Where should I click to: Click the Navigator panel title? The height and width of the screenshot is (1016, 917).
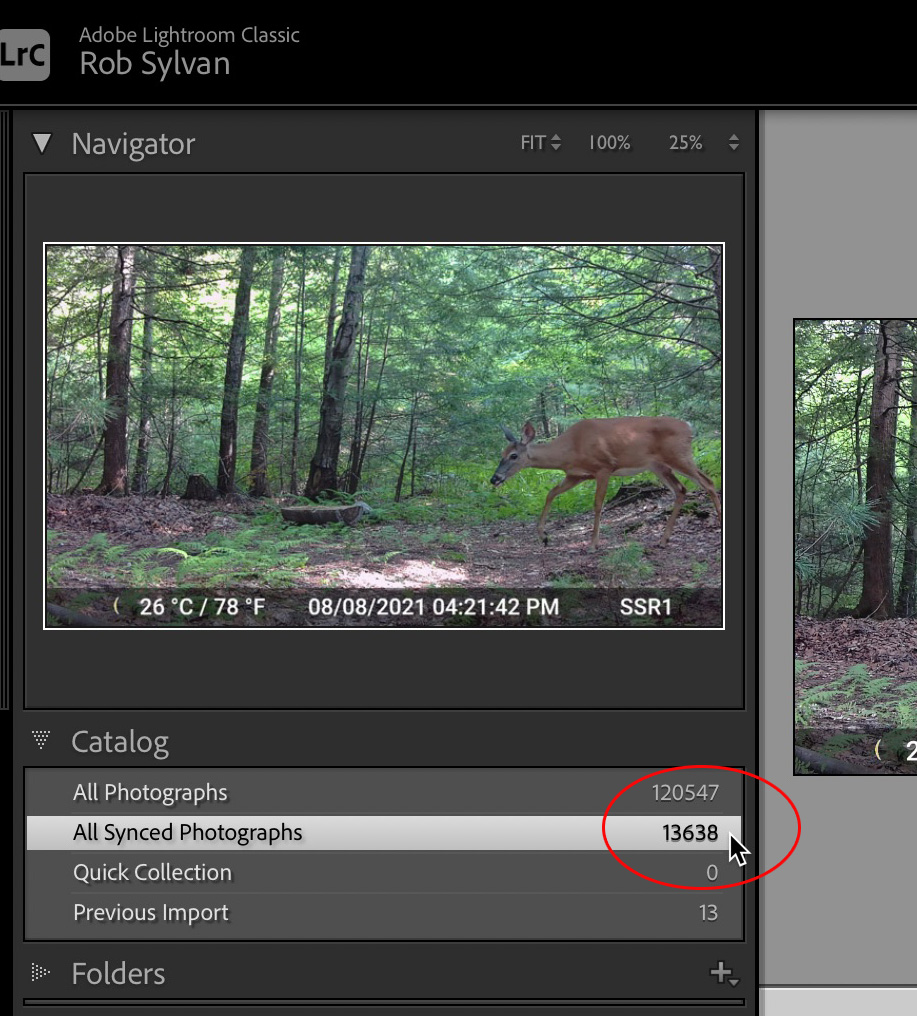pos(133,144)
